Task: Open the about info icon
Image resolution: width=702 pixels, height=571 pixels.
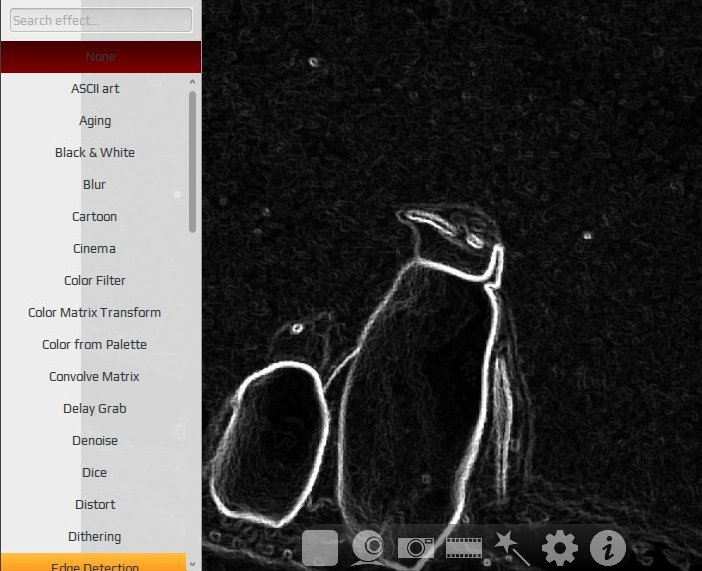Action: coord(608,547)
